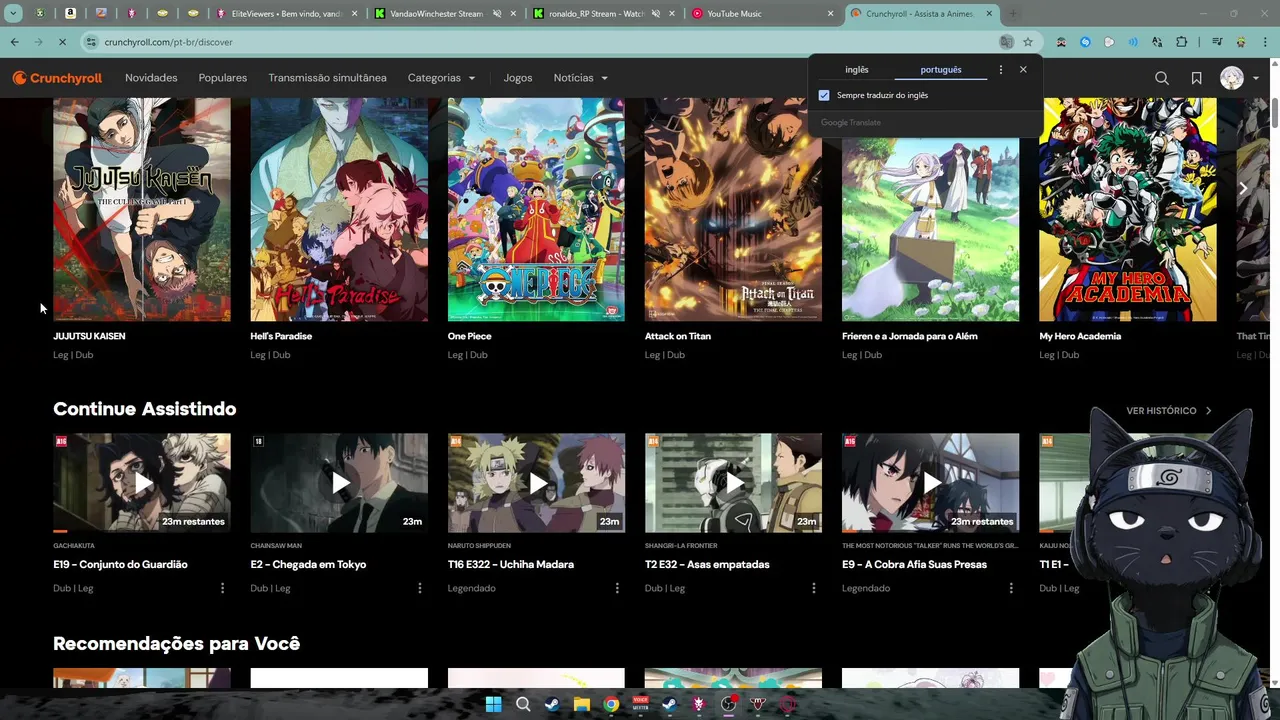1280x720 pixels.
Task: Open options menu for Uchiha Madara episode
Action: click(x=616, y=588)
